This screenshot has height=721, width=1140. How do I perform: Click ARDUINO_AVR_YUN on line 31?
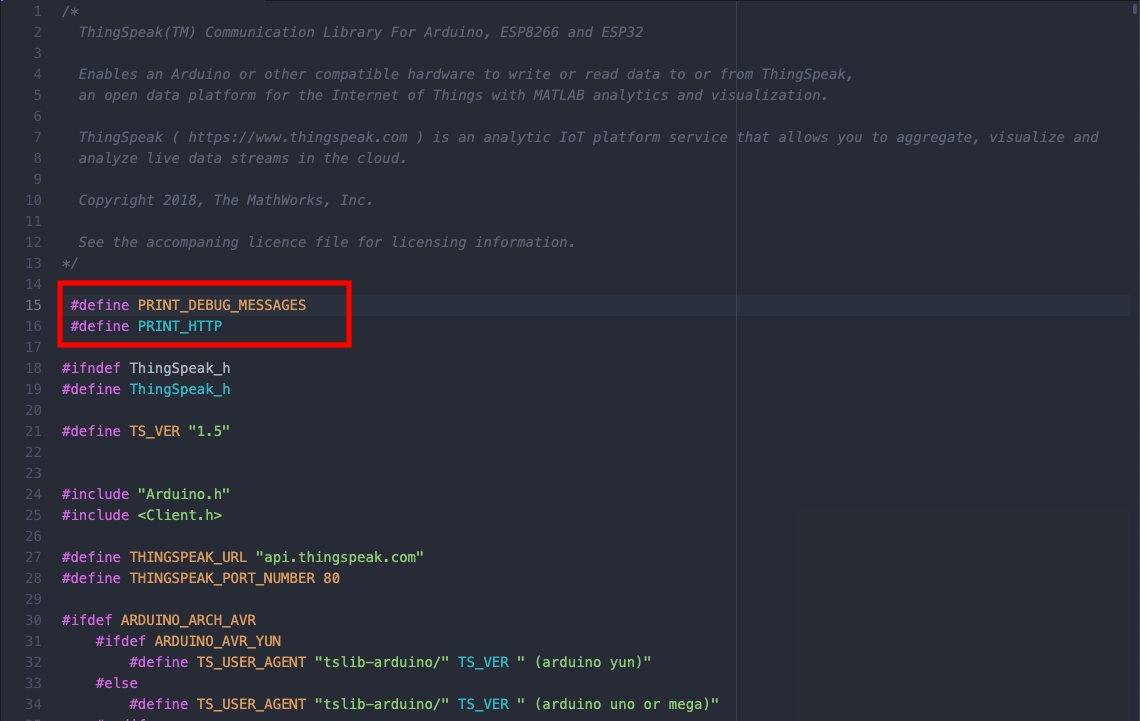click(217, 641)
